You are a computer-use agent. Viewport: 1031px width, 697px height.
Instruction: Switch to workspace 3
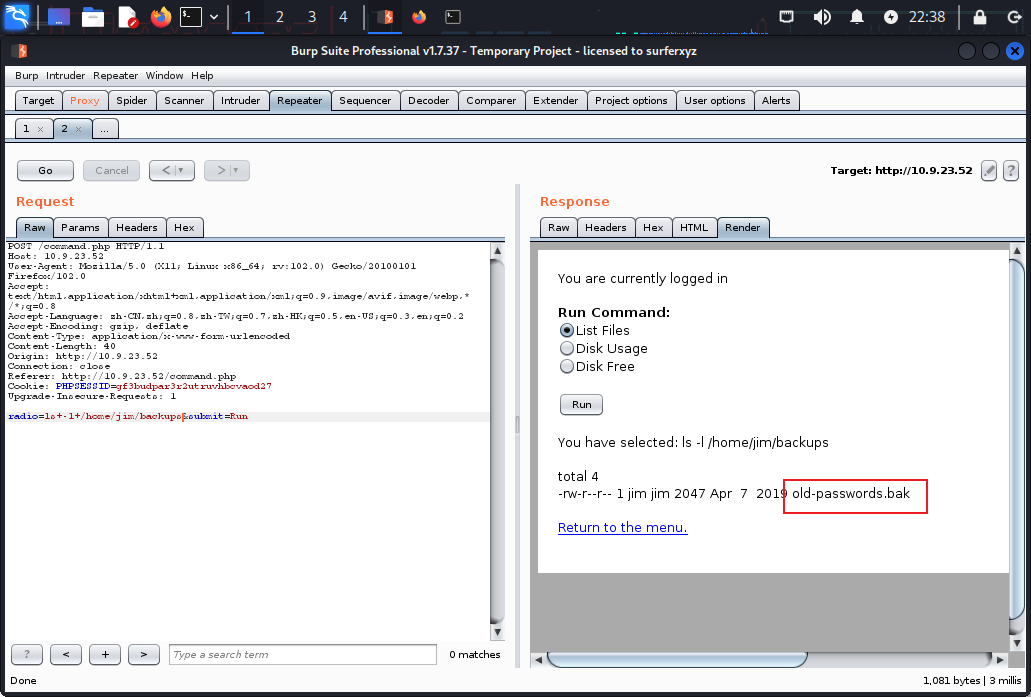(x=312, y=17)
